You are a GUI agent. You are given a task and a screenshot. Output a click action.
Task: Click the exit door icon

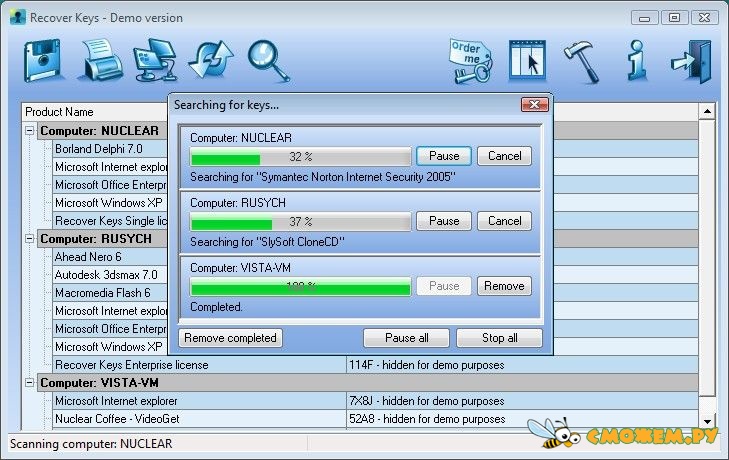coord(692,61)
